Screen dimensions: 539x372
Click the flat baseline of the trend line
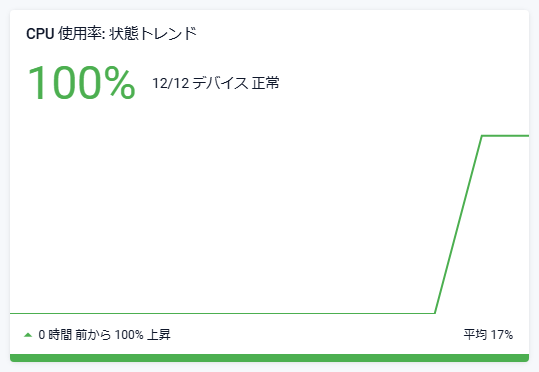tap(222, 313)
